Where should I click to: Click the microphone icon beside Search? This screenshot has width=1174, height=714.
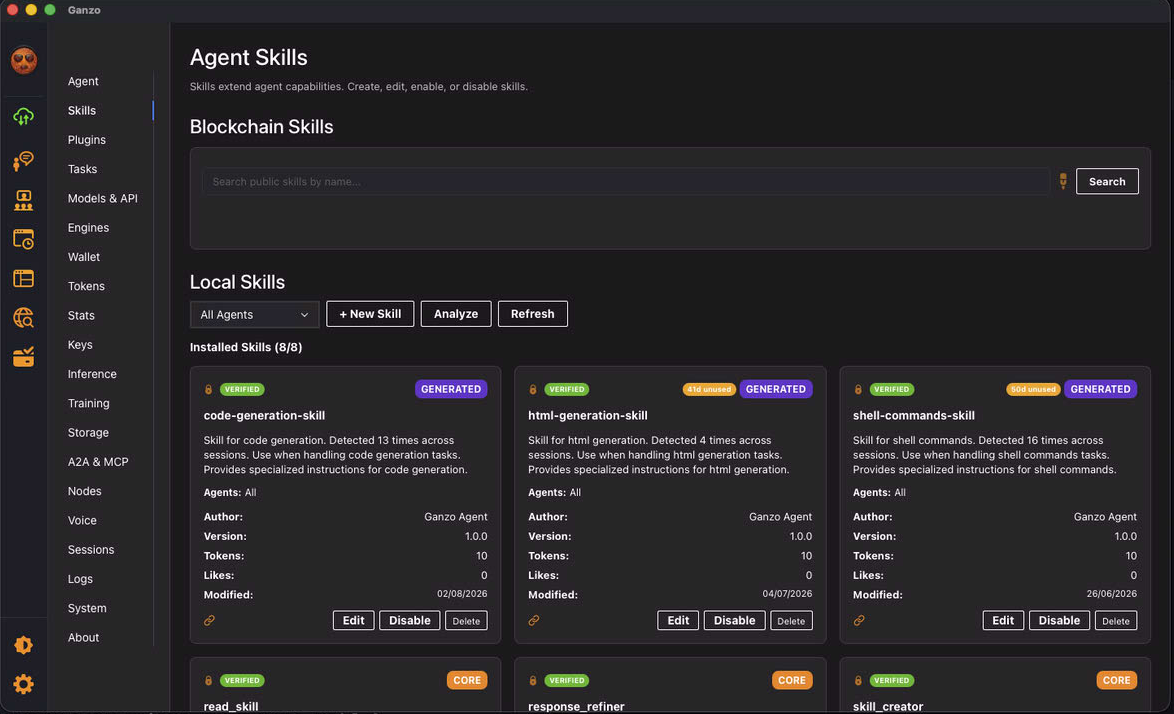tap(1062, 181)
